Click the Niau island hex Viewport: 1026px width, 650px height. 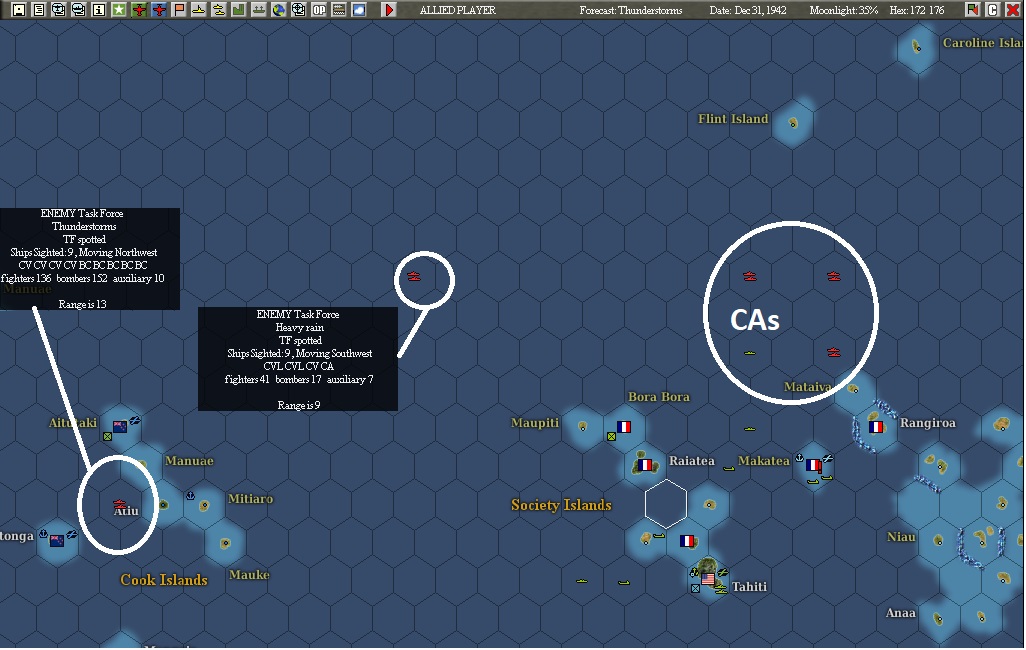[x=938, y=541]
